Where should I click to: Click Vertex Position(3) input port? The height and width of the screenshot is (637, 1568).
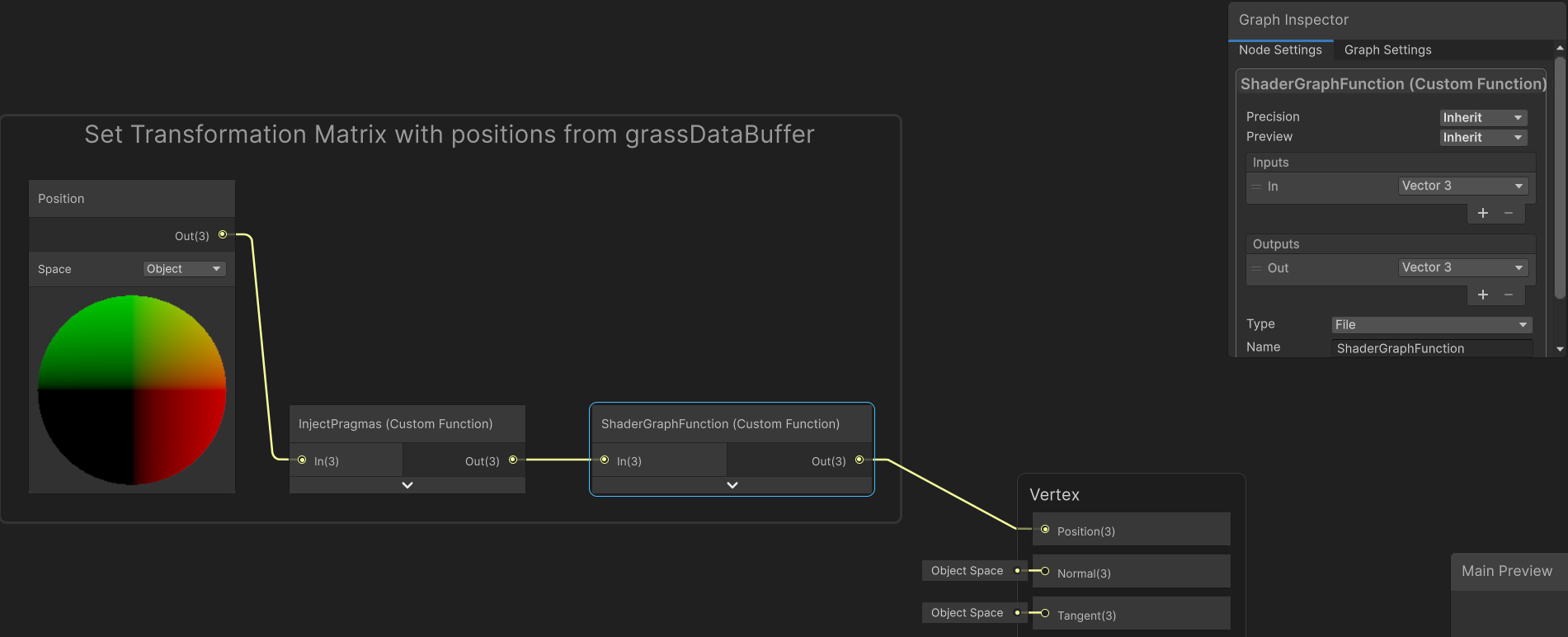coord(1045,530)
